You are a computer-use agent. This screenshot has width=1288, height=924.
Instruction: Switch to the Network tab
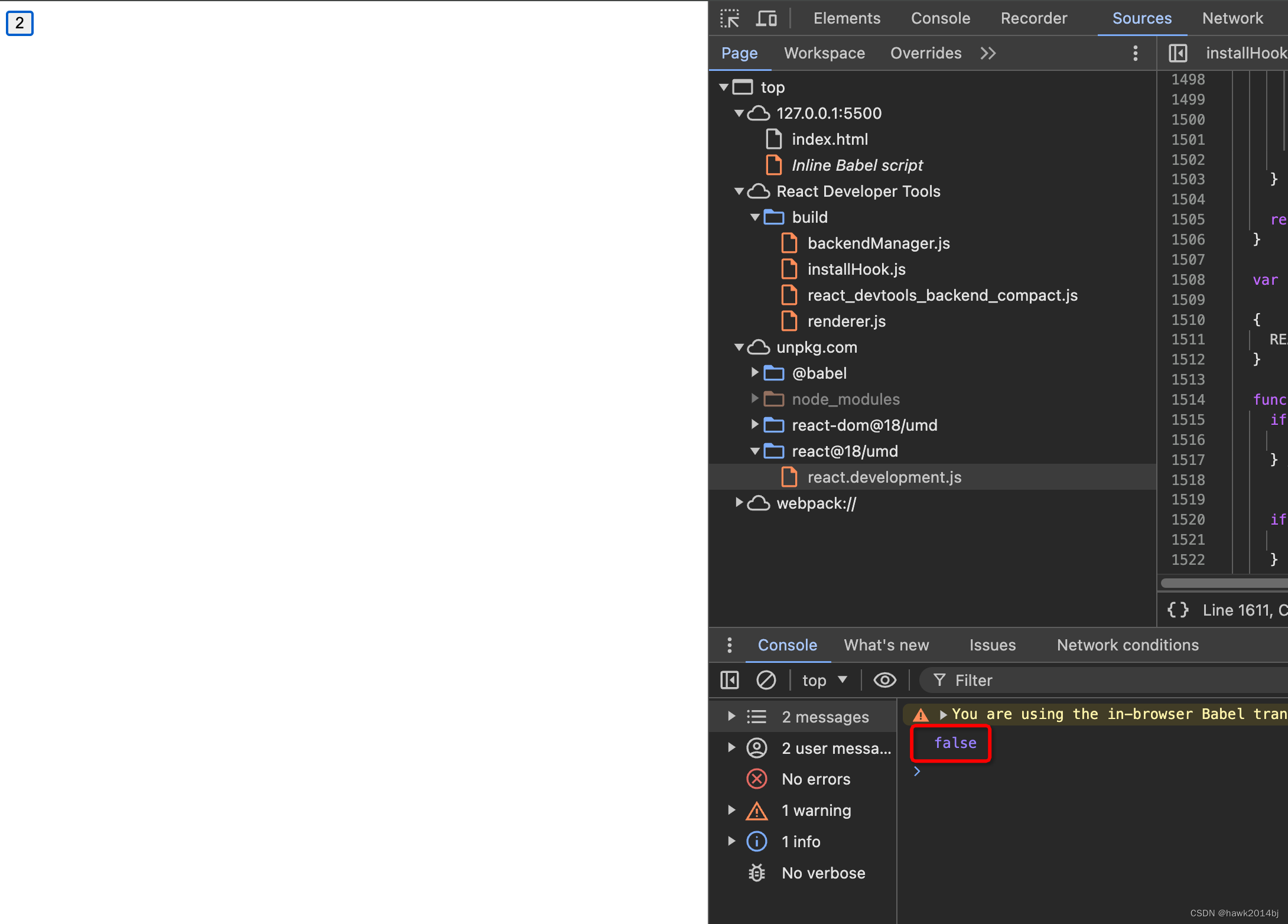tap(1232, 18)
